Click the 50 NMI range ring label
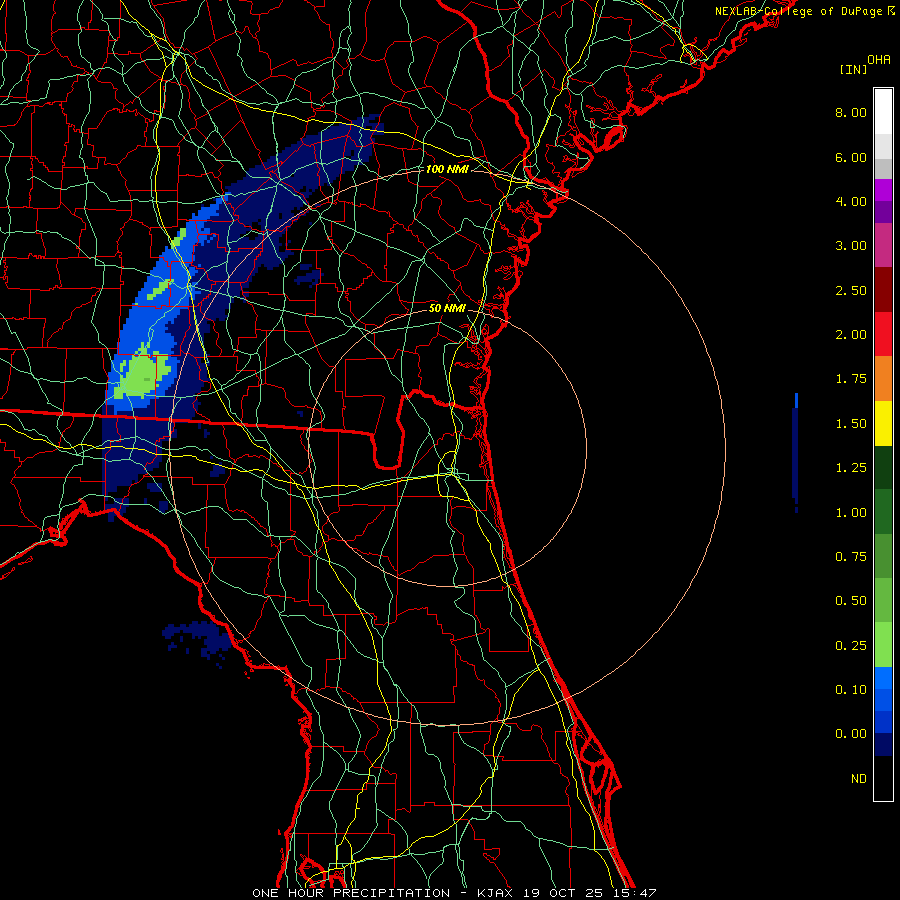The height and width of the screenshot is (900, 900). pos(447,308)
